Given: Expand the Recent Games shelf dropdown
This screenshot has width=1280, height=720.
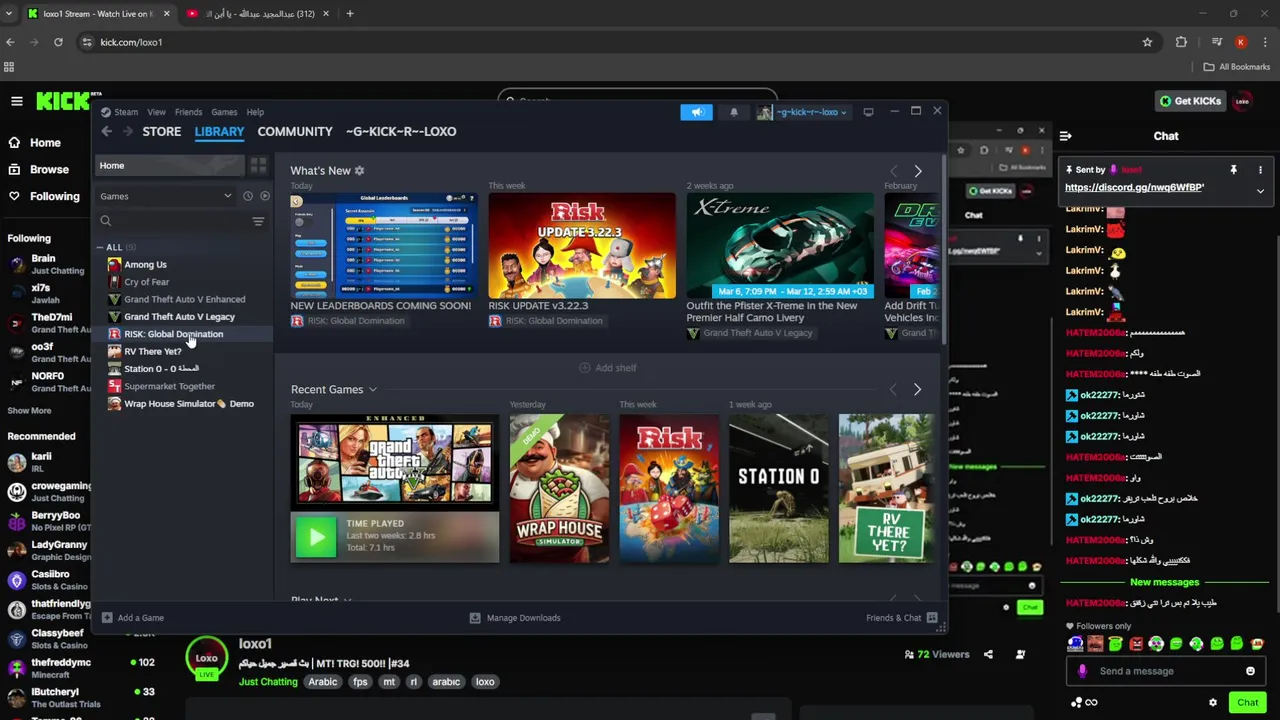Looking at the screenshot, I should pos(372,390).
